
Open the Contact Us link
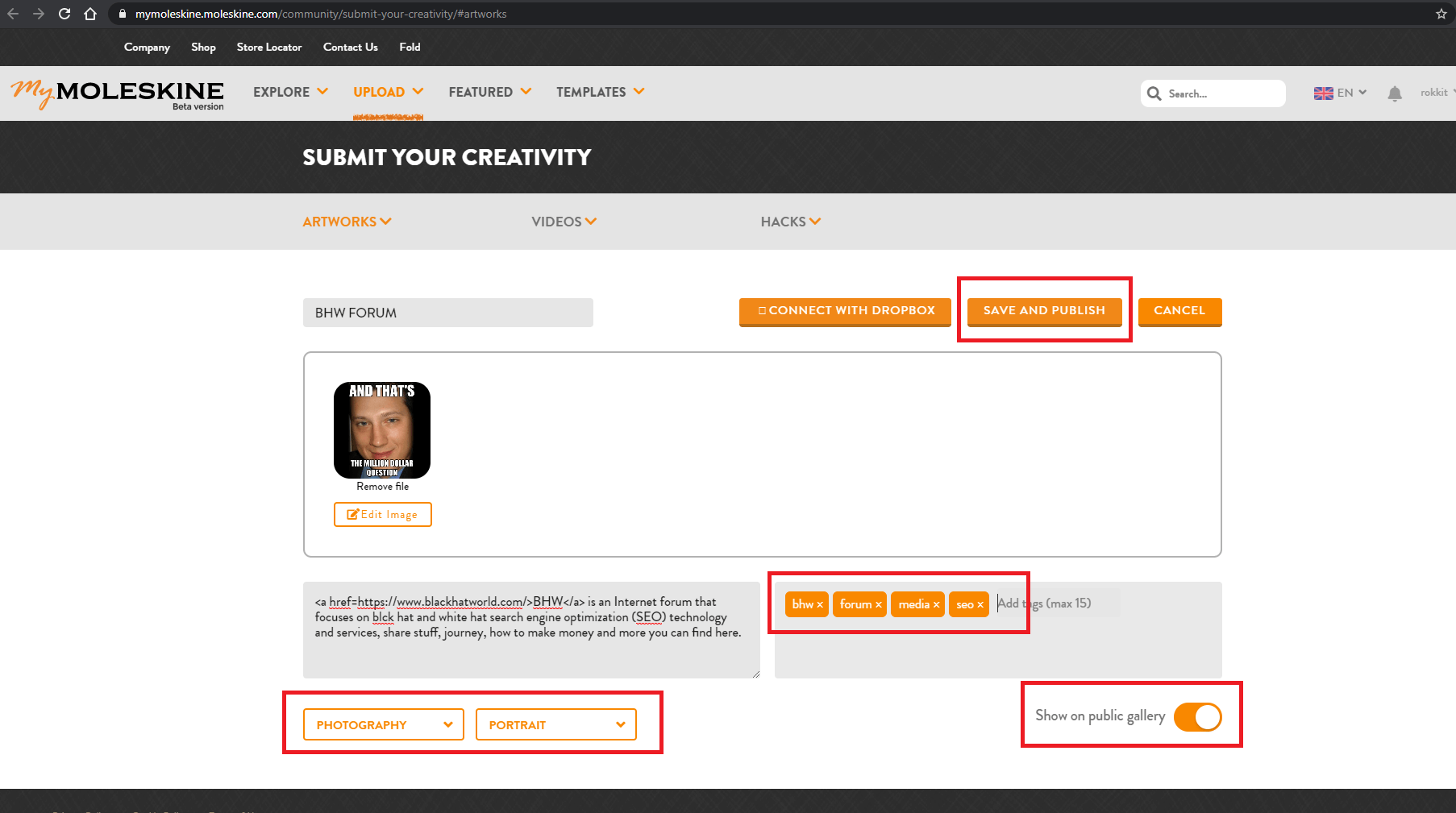pyautogui.click(x=351, y=47)
